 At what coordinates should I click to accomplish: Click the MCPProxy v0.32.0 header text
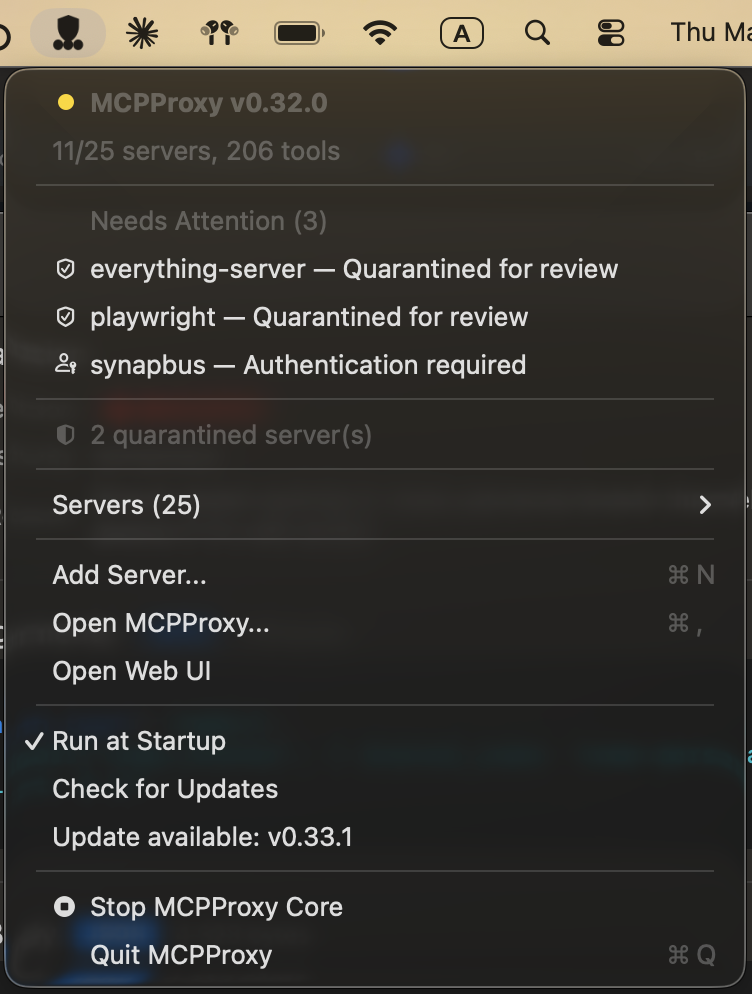click(x=209, y=103)
